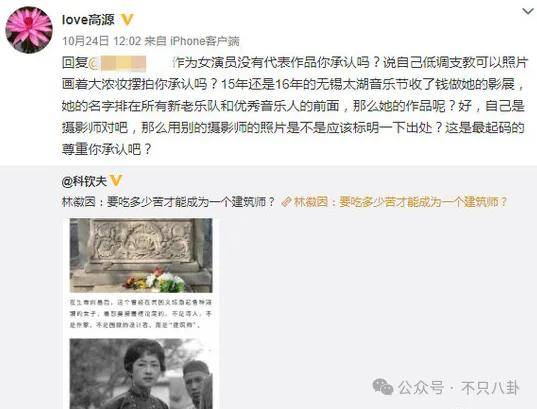
Task: Open the stone carving tomb photo
Action: point(141,255)
